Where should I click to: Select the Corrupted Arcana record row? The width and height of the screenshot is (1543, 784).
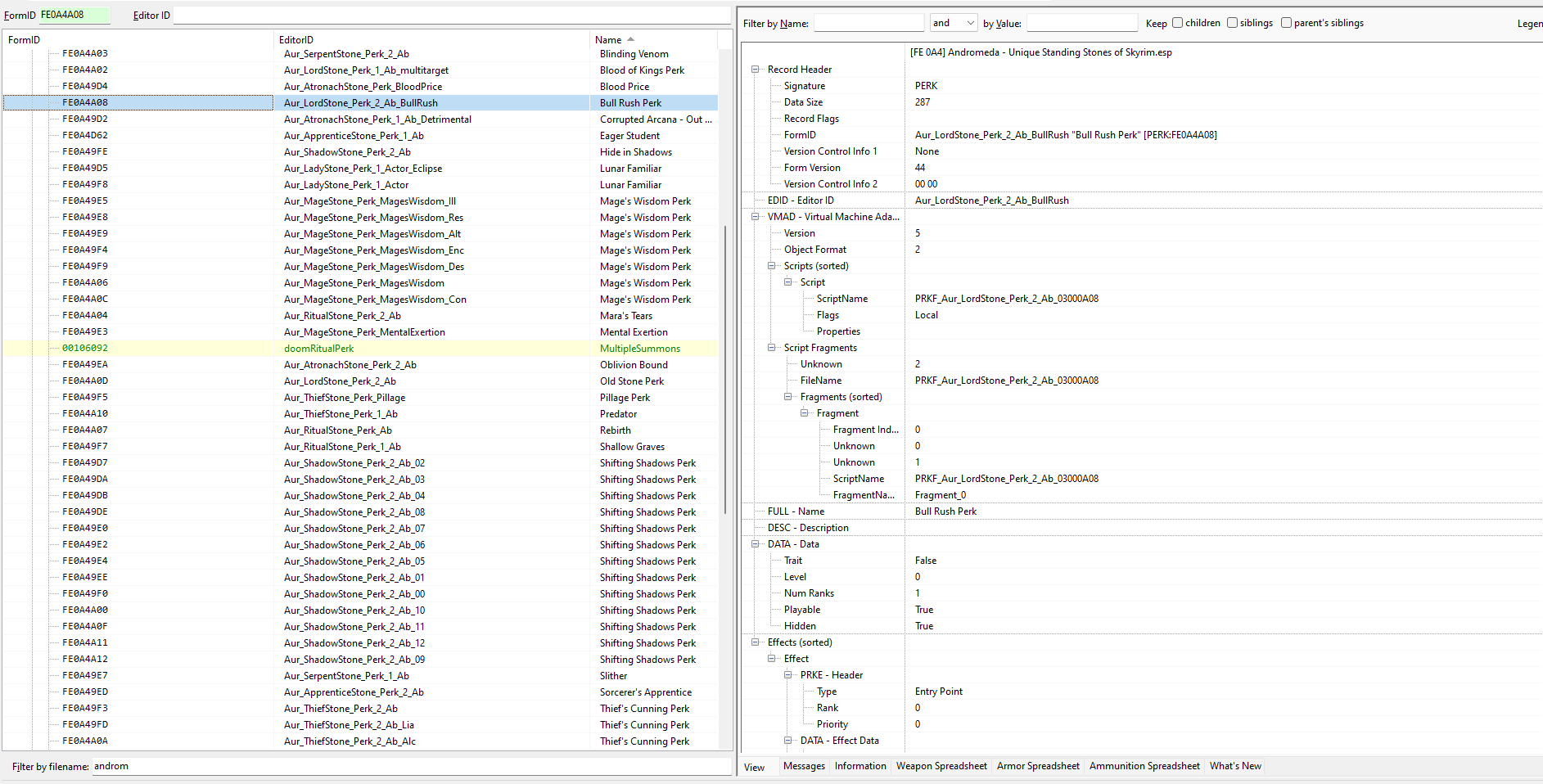pos(360,119)
